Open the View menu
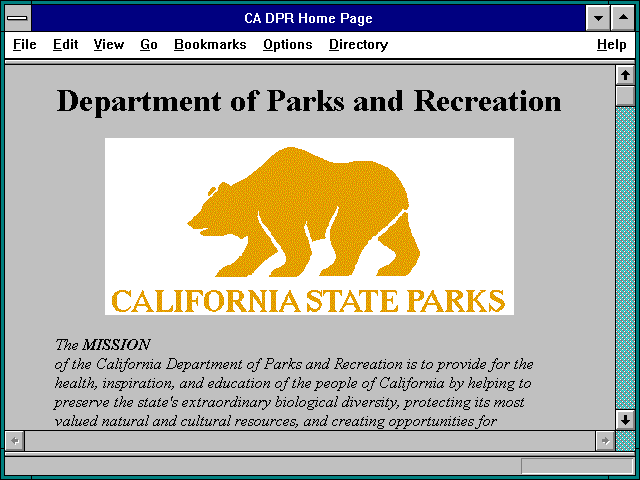This screenshot has width=640, height=480. coord(109,44)
